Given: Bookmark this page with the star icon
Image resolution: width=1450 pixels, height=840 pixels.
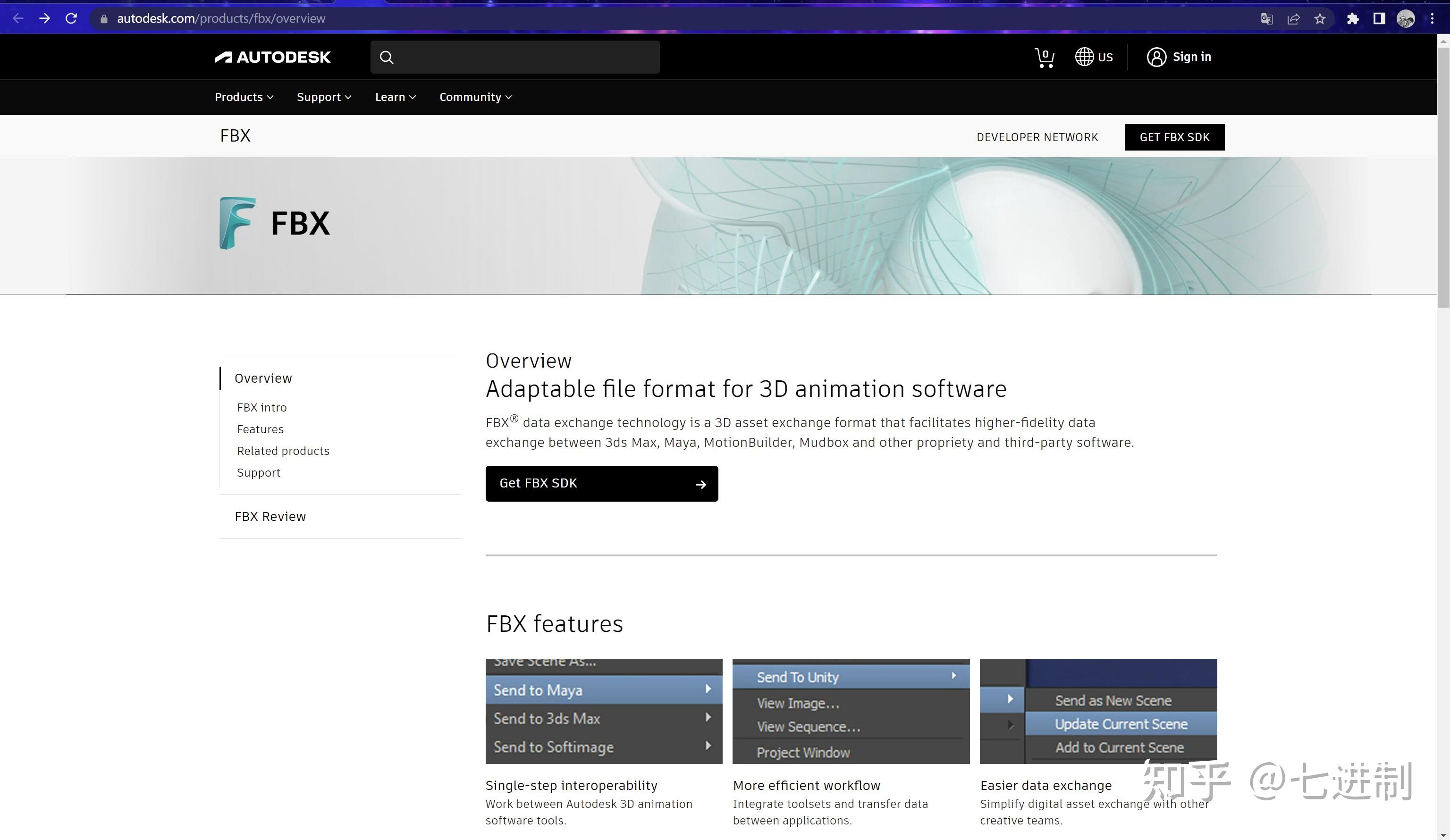Looking at the screenshot, I should click(1320, 18).
